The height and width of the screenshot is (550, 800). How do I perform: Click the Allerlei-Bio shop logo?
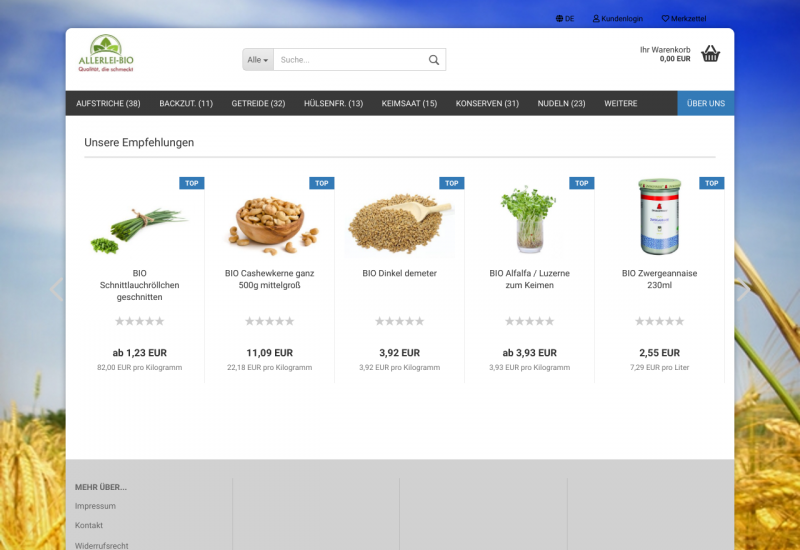pos(105,54)
